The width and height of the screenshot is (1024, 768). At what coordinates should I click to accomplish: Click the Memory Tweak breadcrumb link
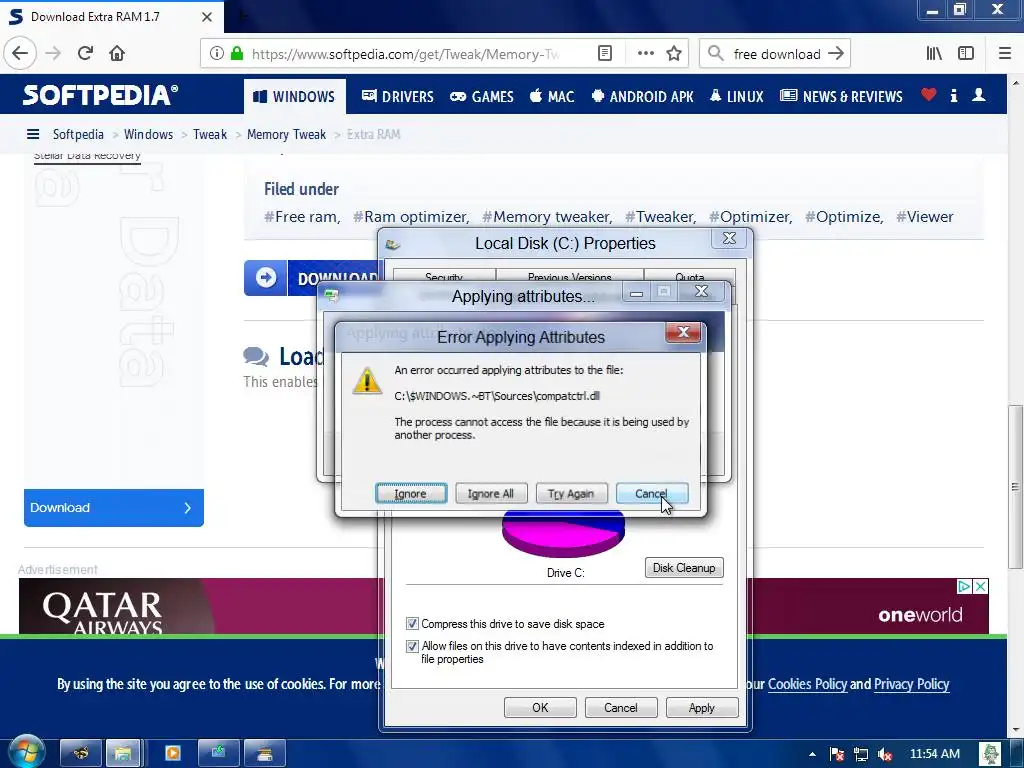pos(286,135)
